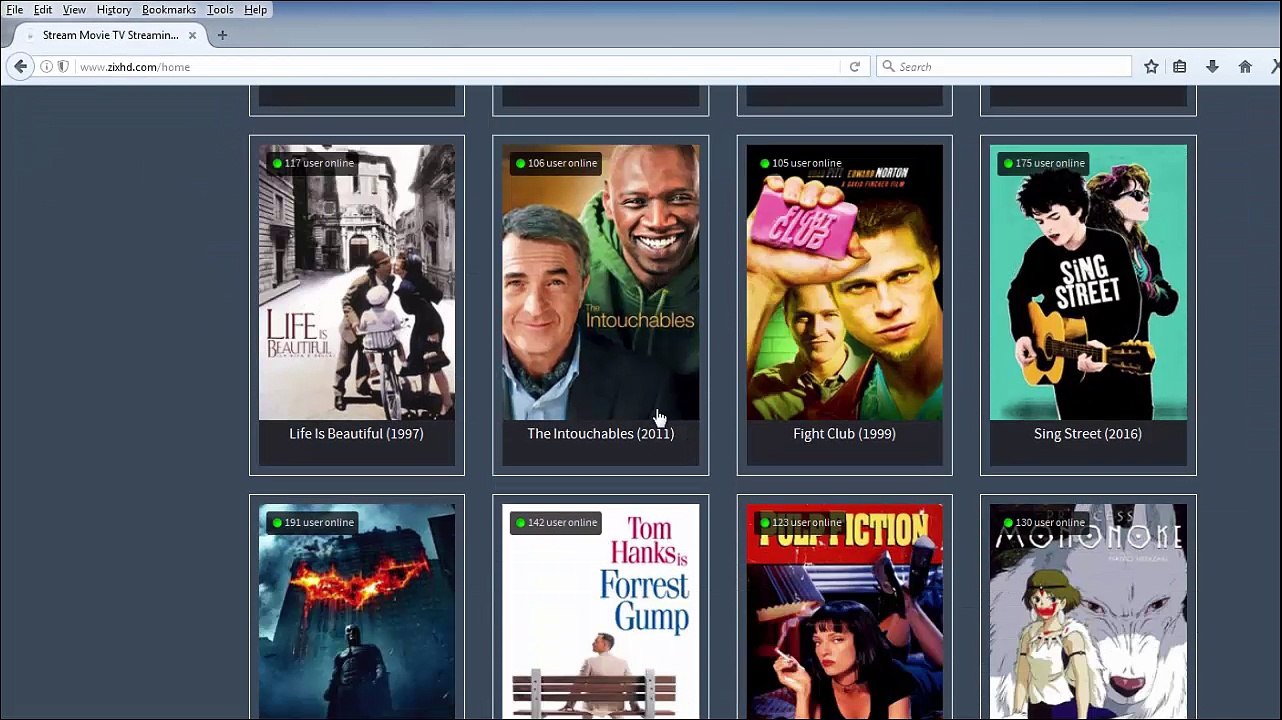Open The Intouchables poster
Image resolution: width=1282 pixels, height=720 pixels.
601,282
